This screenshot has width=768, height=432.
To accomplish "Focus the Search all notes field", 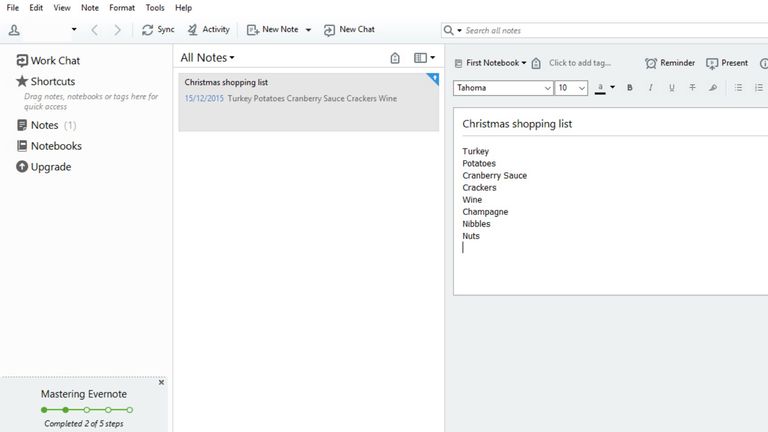I will pos(615,30).
